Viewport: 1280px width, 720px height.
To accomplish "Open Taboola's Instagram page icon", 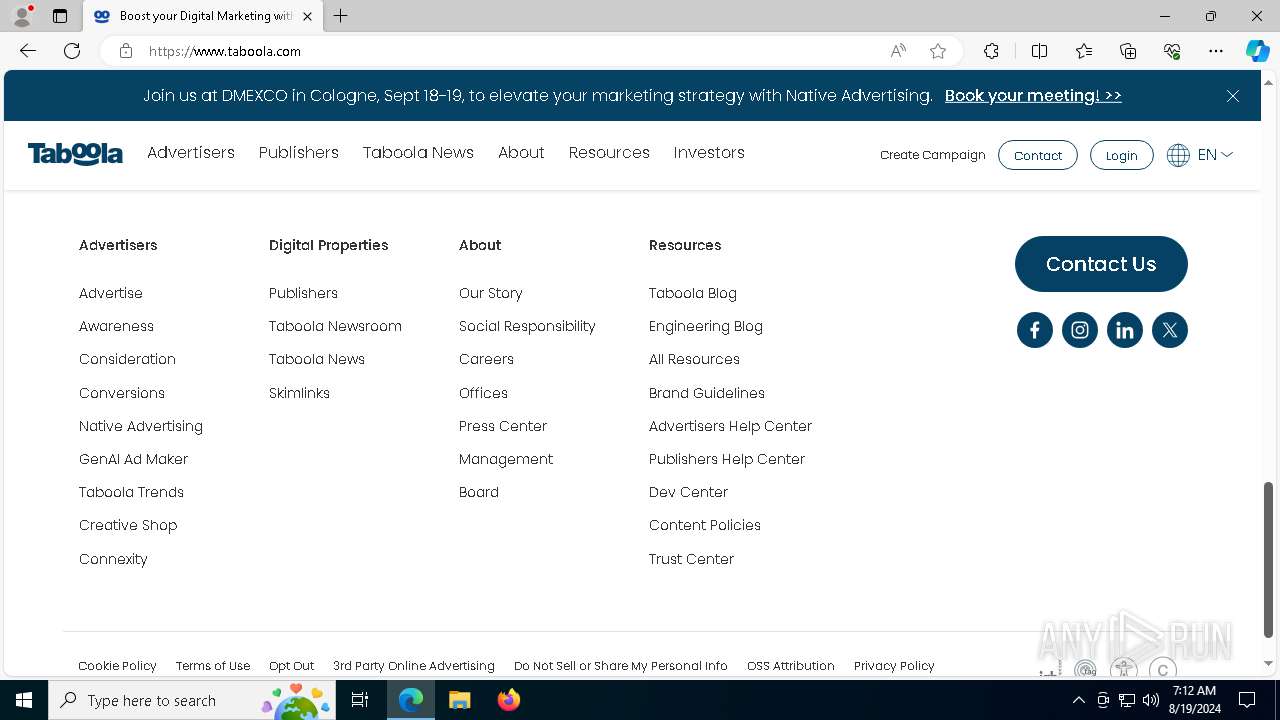I will coord(1080,330).
